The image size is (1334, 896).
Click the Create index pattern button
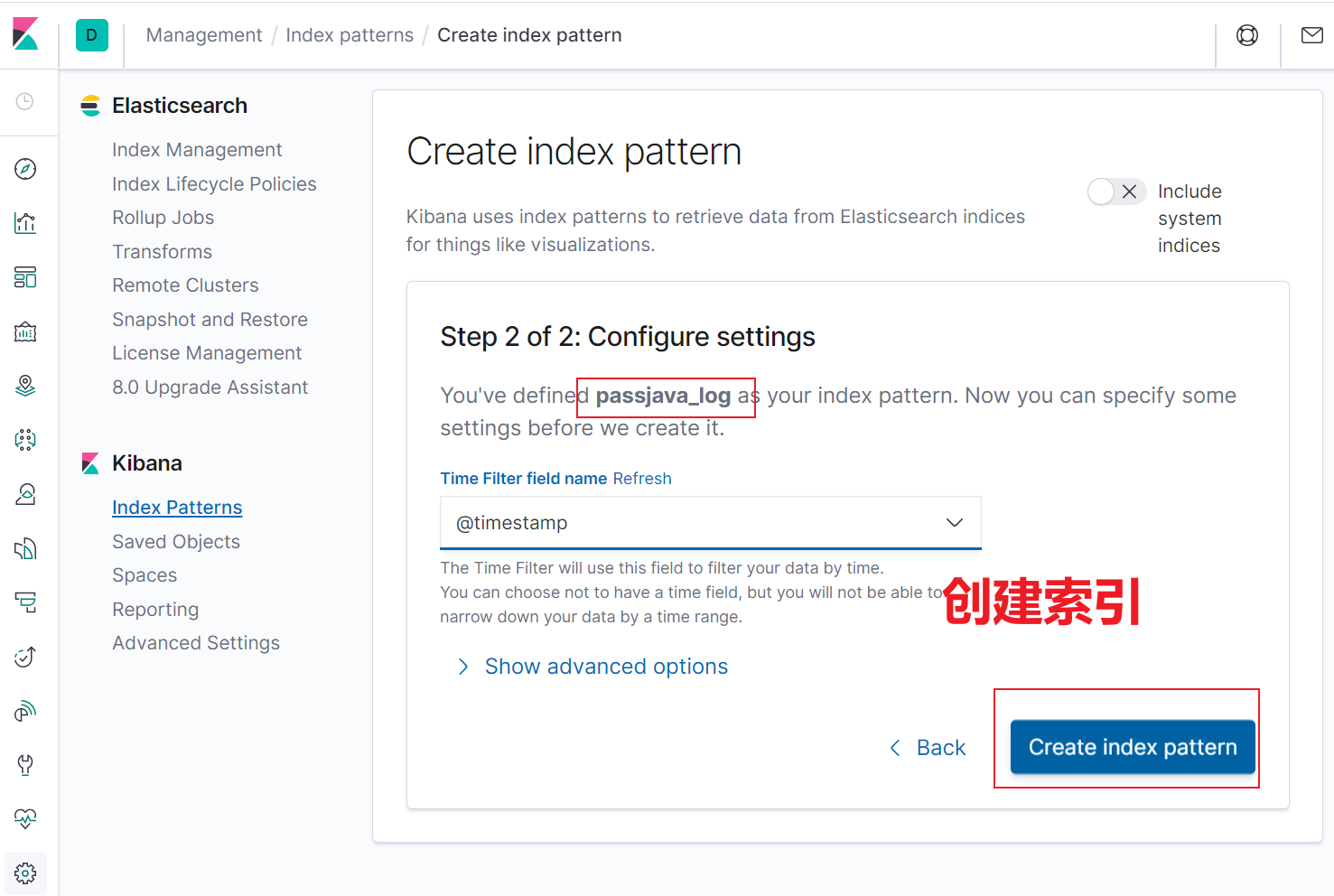pyautogui.click(x=1132, y=747)
